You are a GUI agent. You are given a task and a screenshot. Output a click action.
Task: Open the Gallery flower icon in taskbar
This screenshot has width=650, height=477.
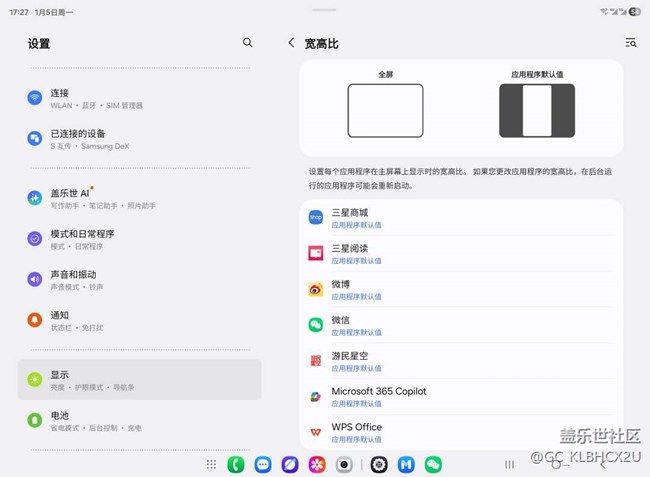[317, 464]
